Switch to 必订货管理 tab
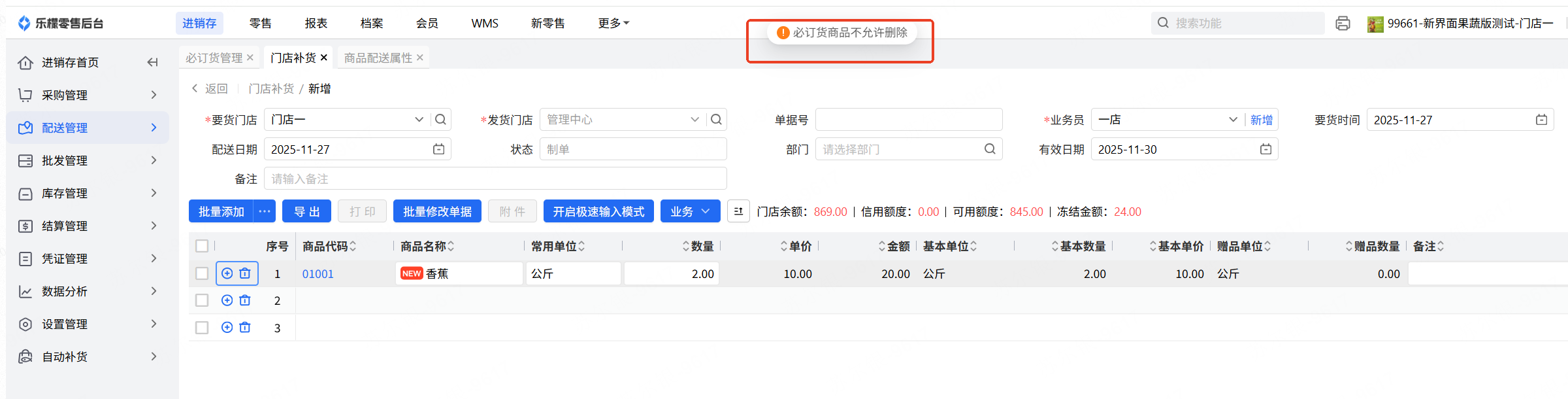The image size is (1568, 399). coord(214,58)
